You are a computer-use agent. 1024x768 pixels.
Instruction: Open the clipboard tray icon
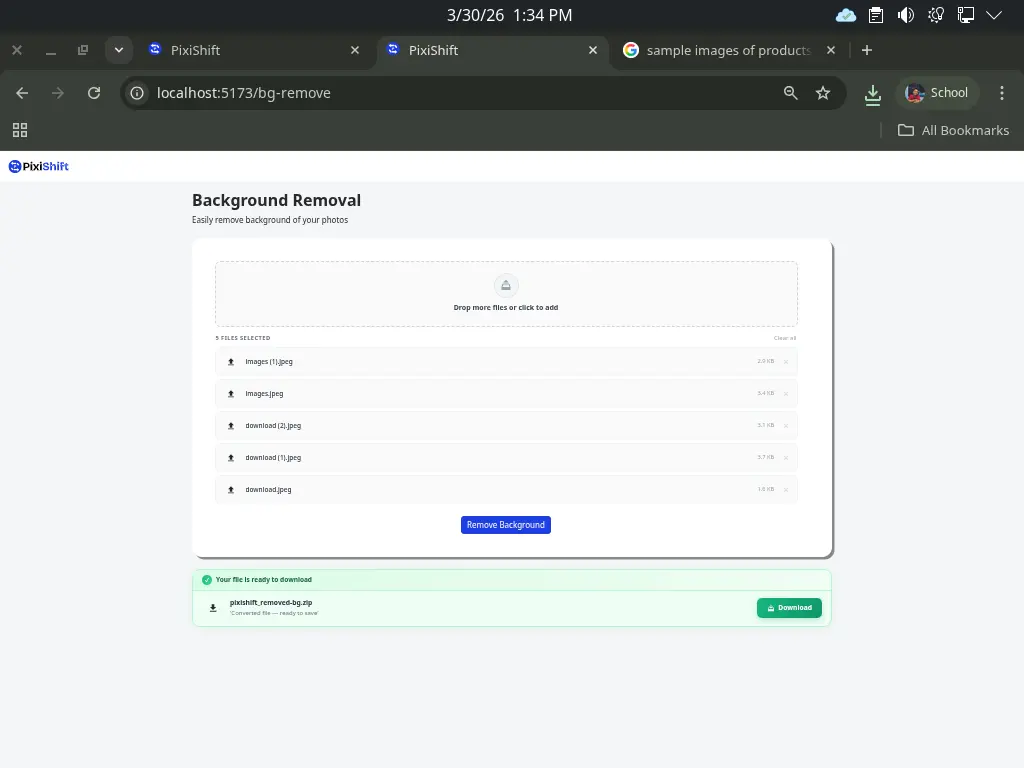[876, 15]
